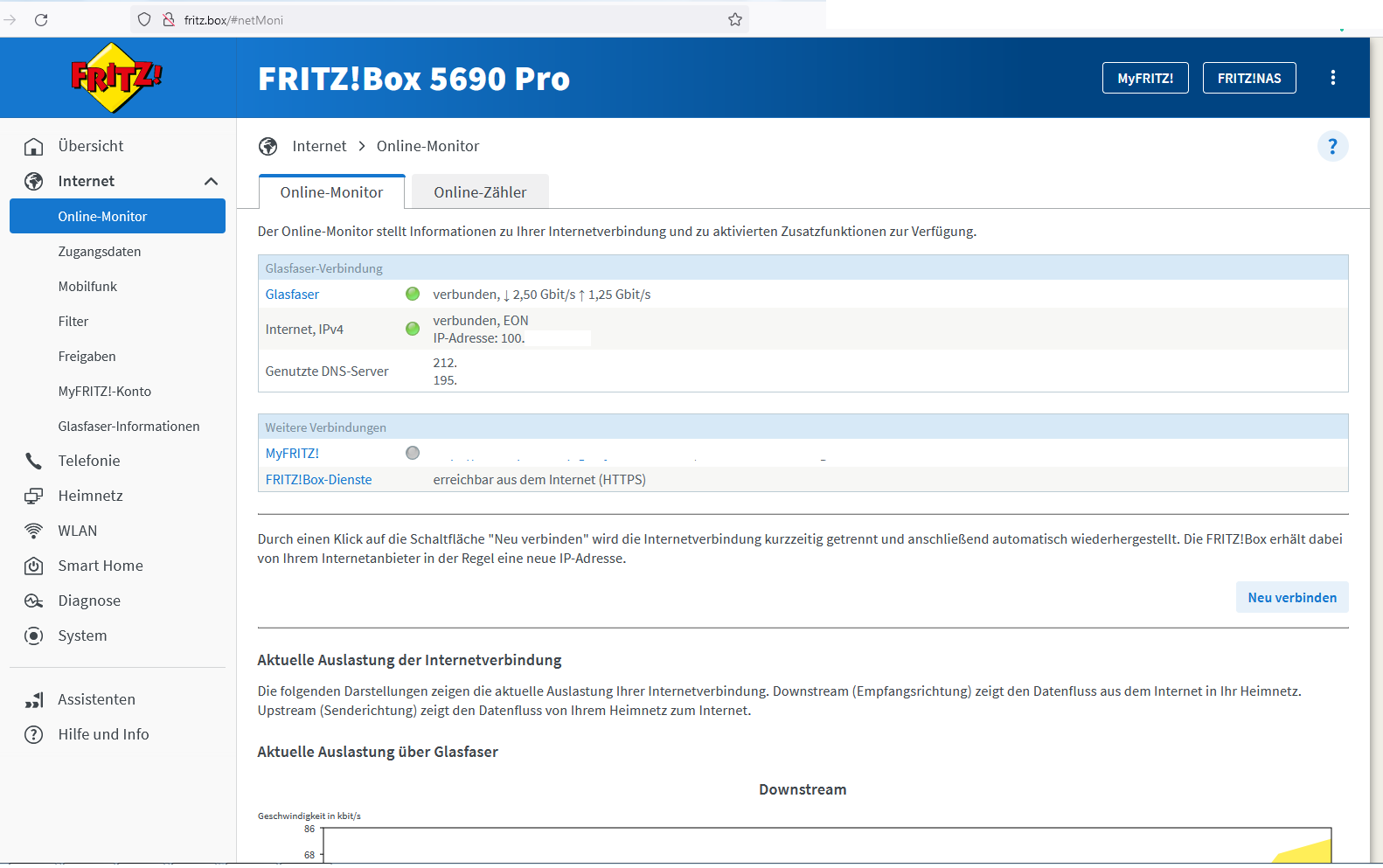Screen dimensions: 1383x868
Task: Click the FRITZ! logo
Action: pos(116,78)
